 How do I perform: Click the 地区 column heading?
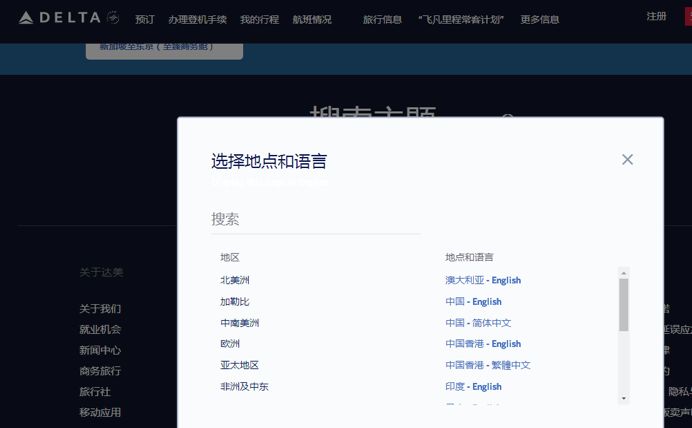point(230,257)
